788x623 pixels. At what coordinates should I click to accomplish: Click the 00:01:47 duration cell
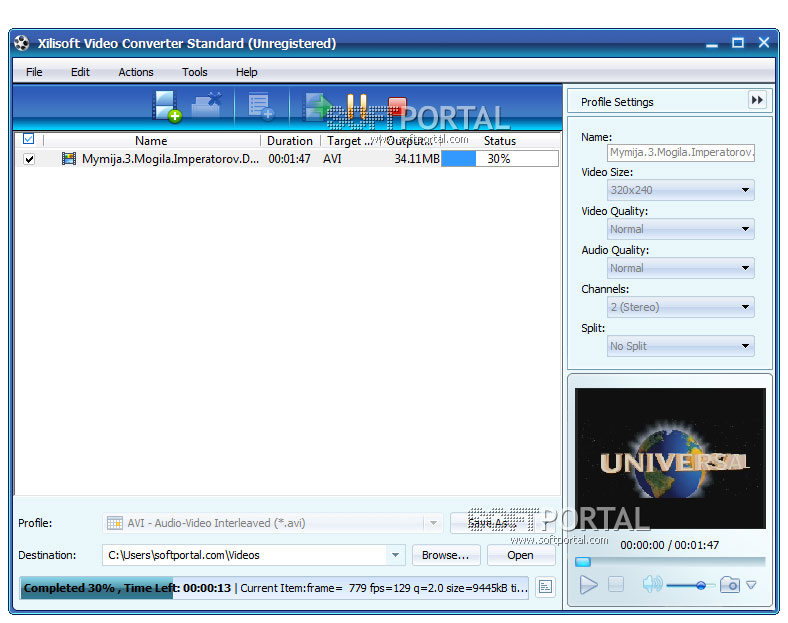tap(289, 159)
